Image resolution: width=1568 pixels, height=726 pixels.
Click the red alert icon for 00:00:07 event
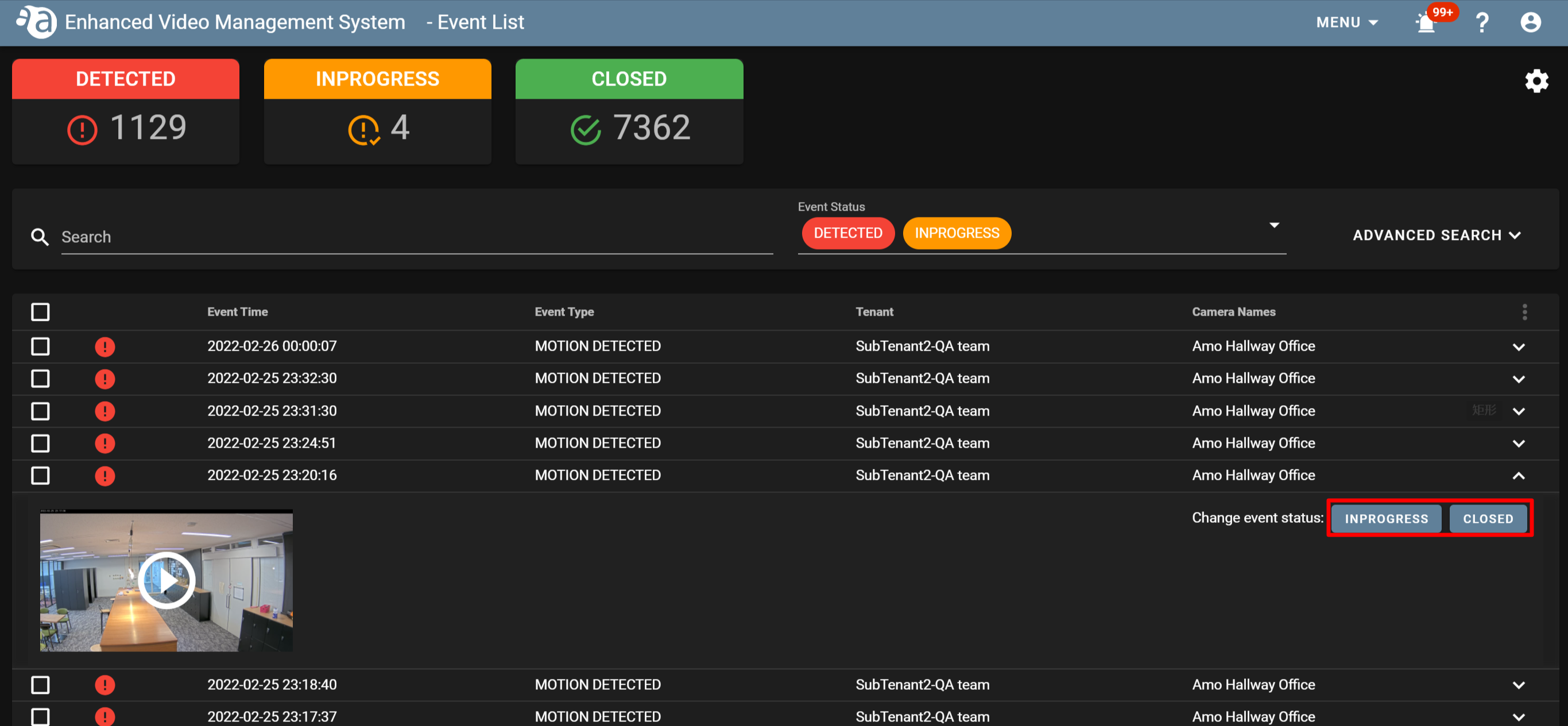click(x=104, y=347)
